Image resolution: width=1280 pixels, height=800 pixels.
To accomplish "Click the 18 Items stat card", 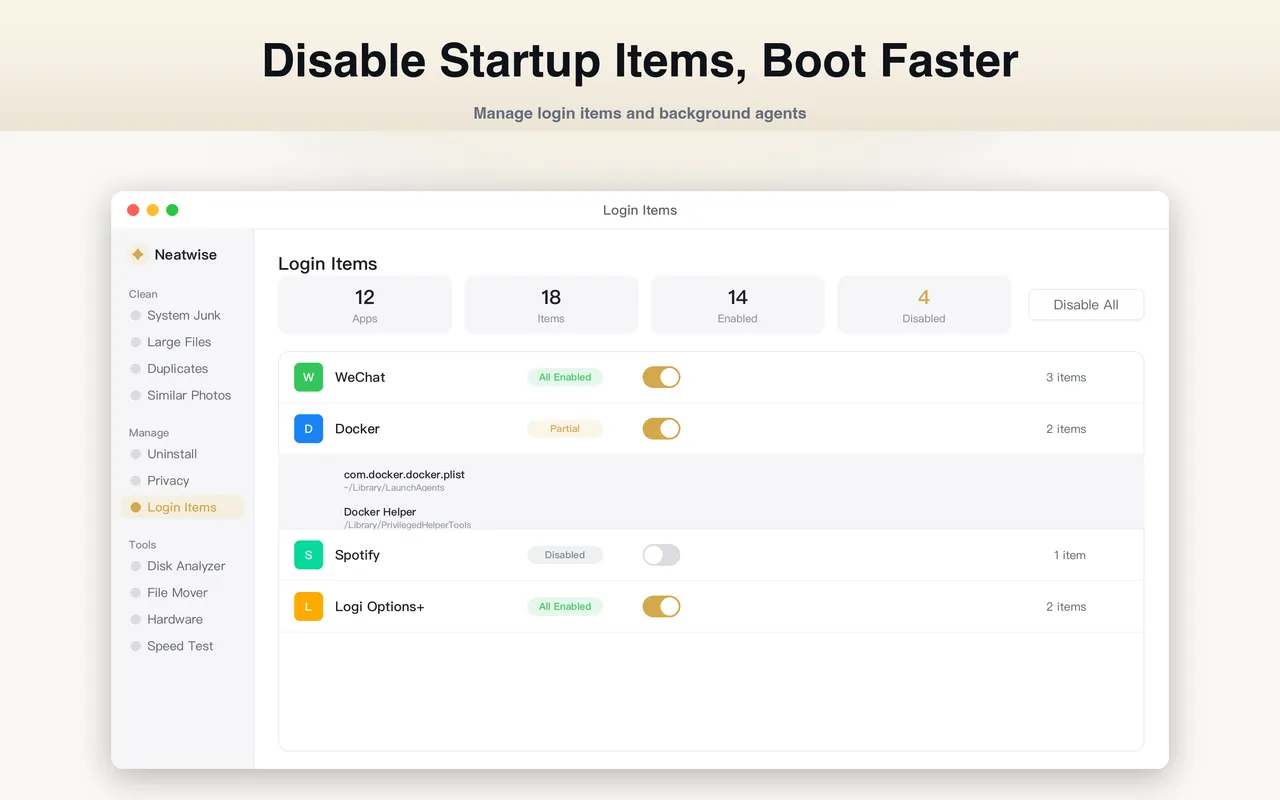I will point(551,305).
